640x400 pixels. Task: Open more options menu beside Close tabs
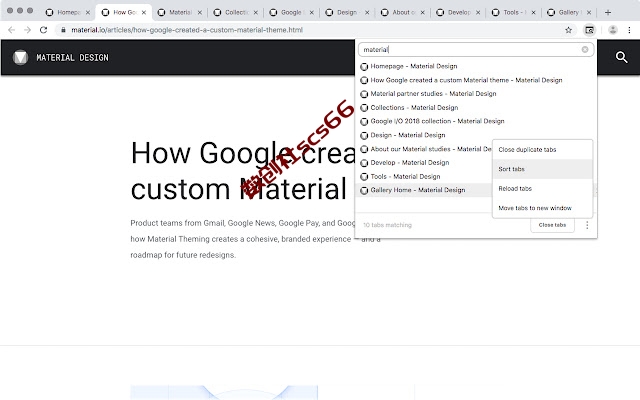587,225
